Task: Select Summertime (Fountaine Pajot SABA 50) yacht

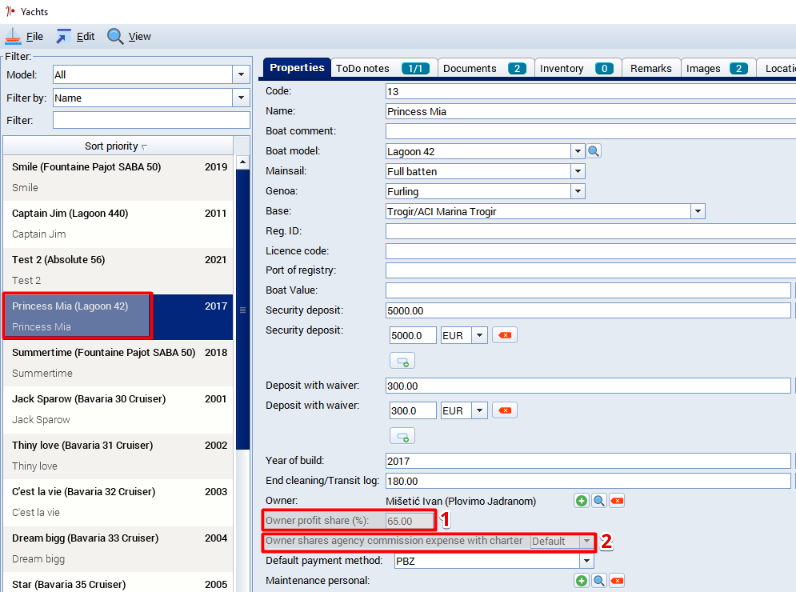Action: 118,363
